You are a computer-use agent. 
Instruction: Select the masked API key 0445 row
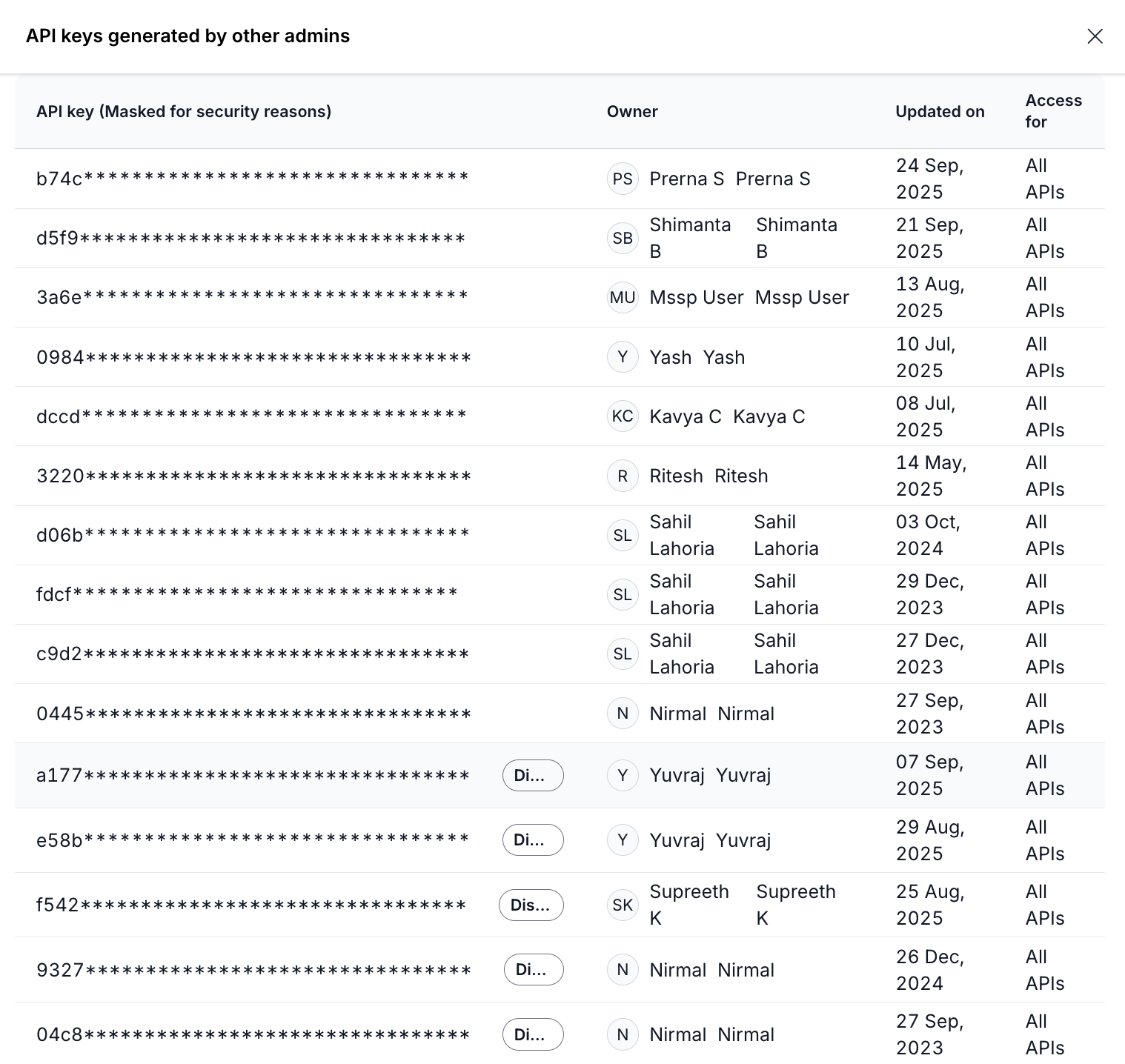(x=253, y=714)
